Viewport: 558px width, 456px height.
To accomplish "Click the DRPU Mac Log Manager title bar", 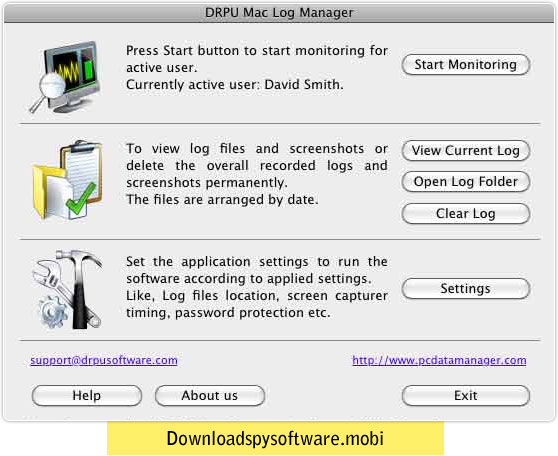I will [x=279, y=13].
